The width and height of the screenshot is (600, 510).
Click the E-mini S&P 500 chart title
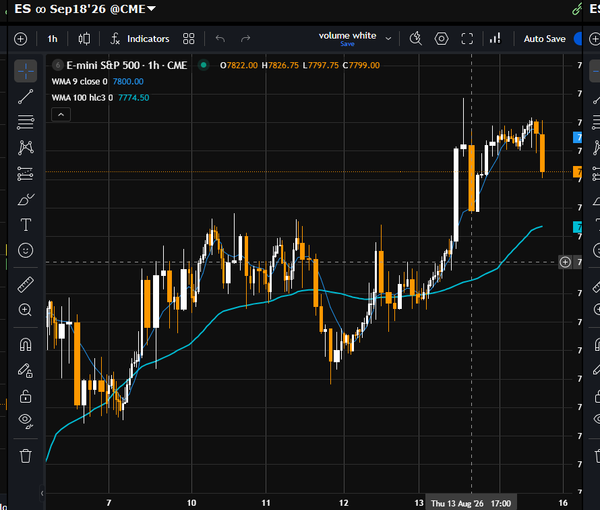click(127, 65)
